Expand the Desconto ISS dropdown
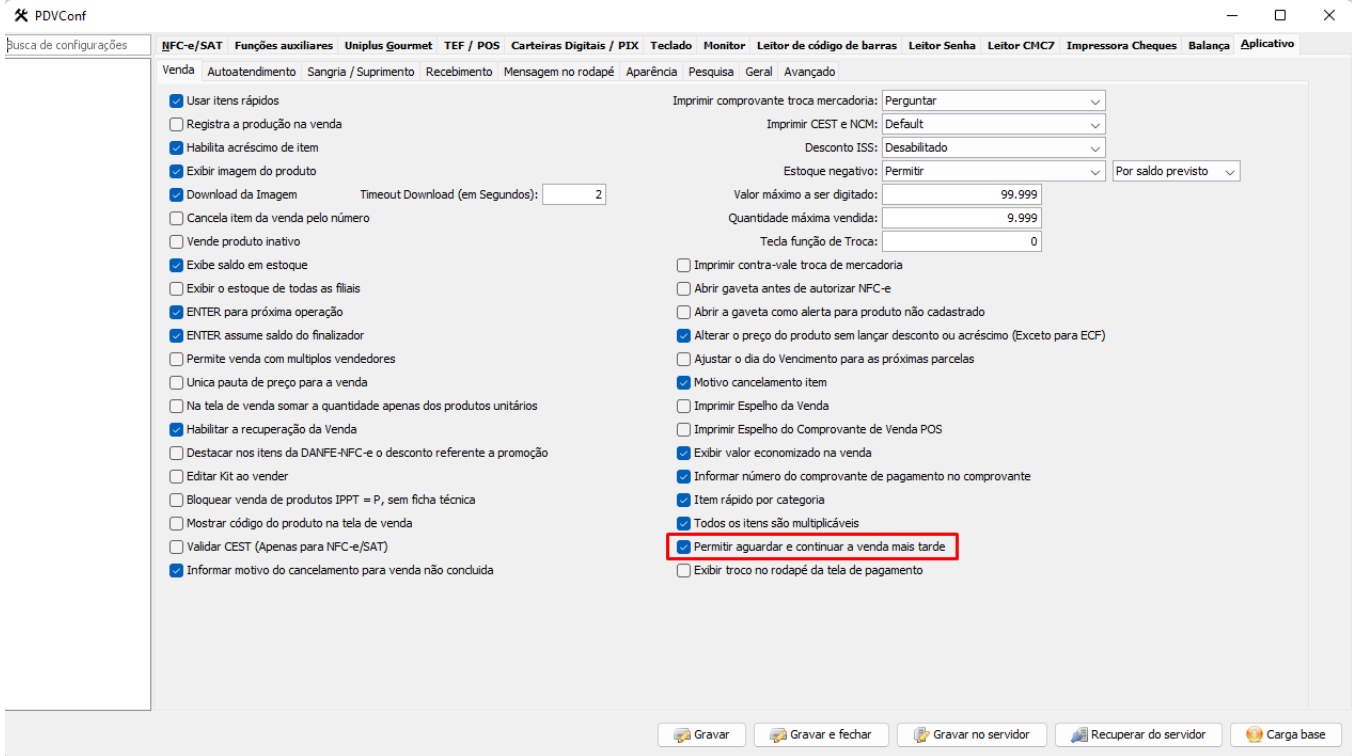Image resolution: width=1352 pixels, height=756 pixels. [1095, 148]
